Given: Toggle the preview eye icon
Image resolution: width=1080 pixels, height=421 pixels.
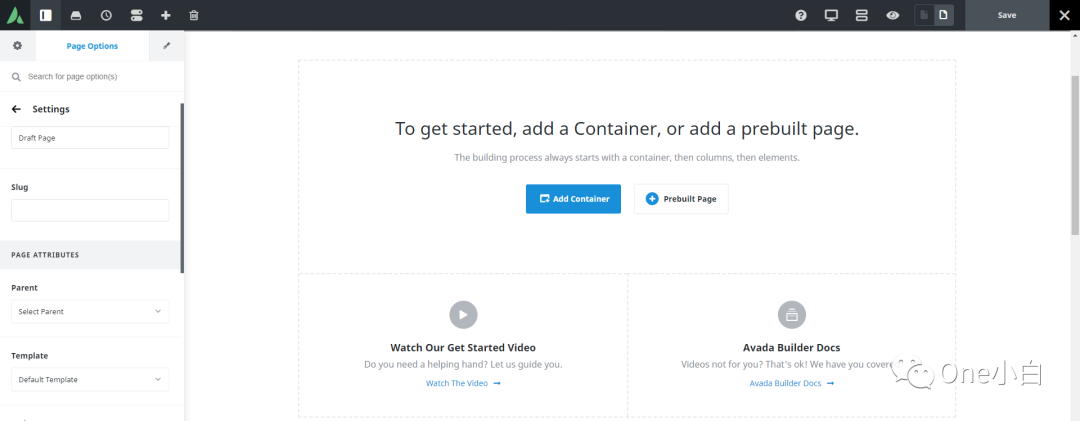Looking at the screenshot, I should [892, 15].
